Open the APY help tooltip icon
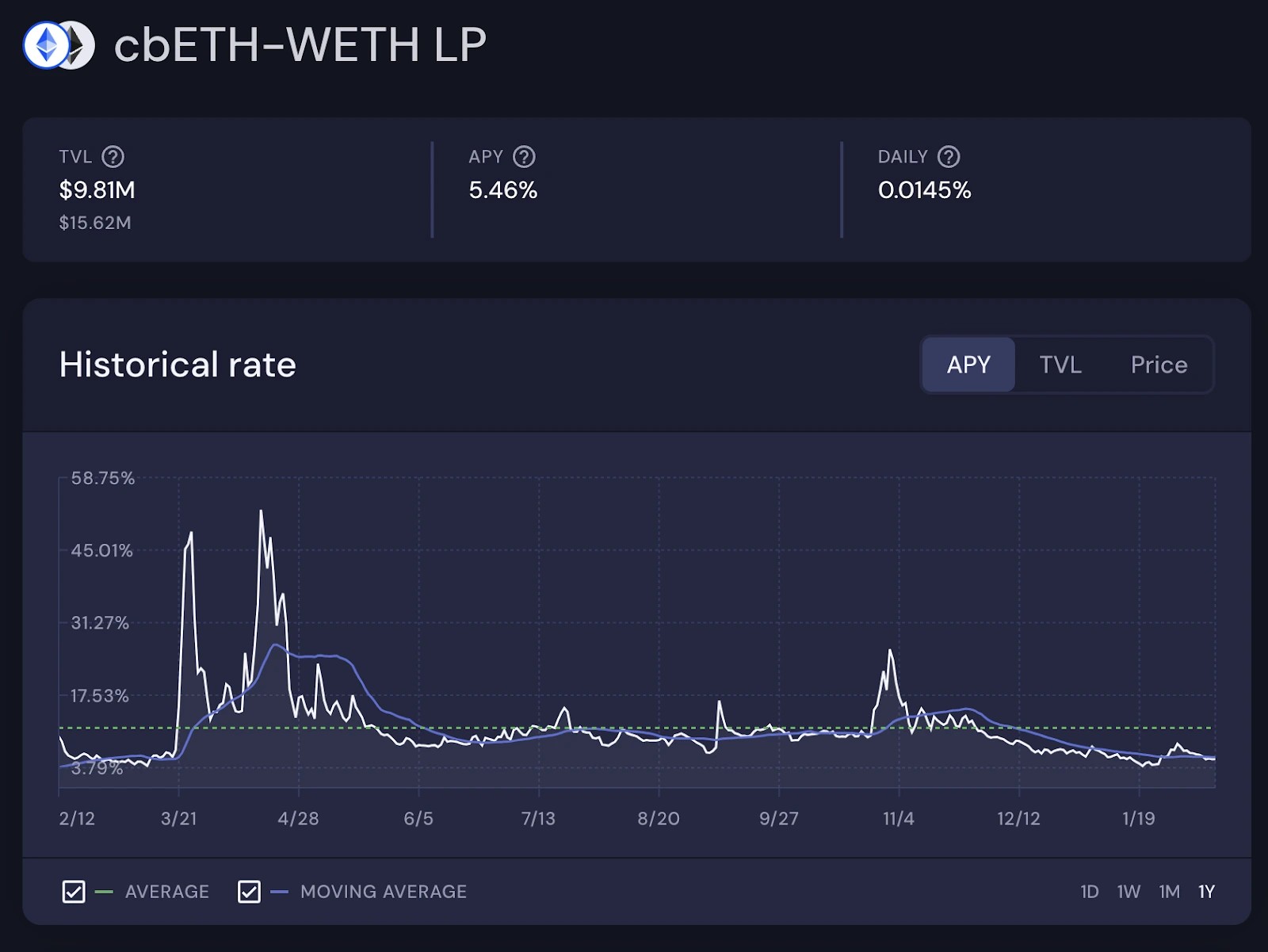Viewport: 1268px width, 952px height. click(526, 156)
